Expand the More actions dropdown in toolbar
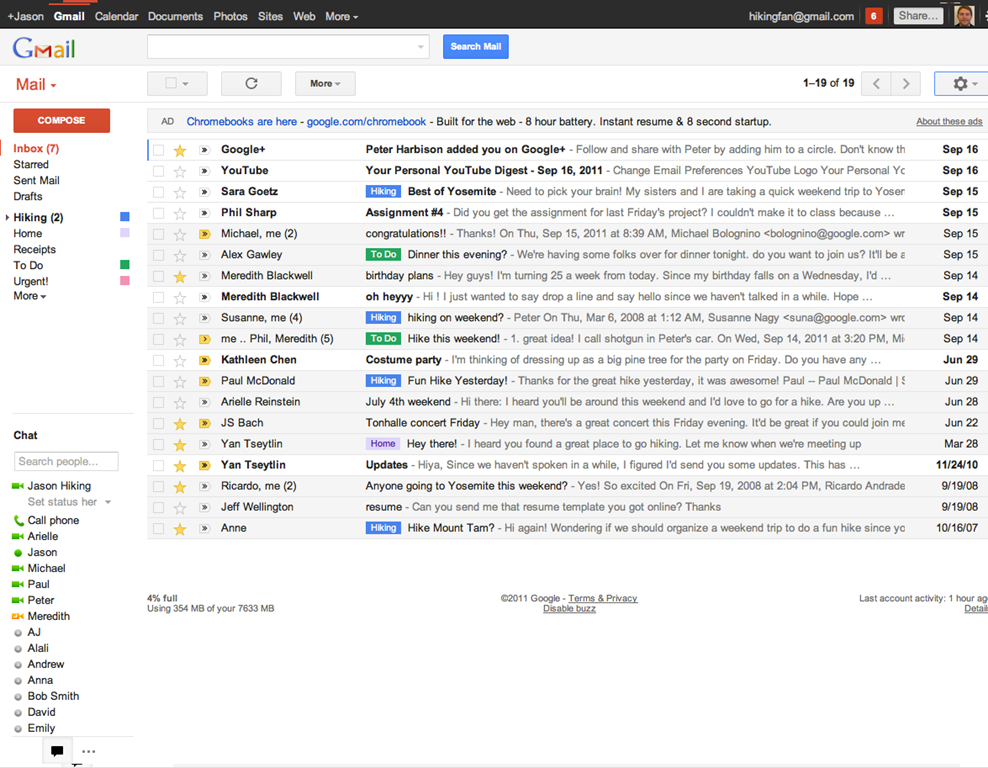Viewport: 988px width, 768px height. pyautogui.click(x=325, y=84)
